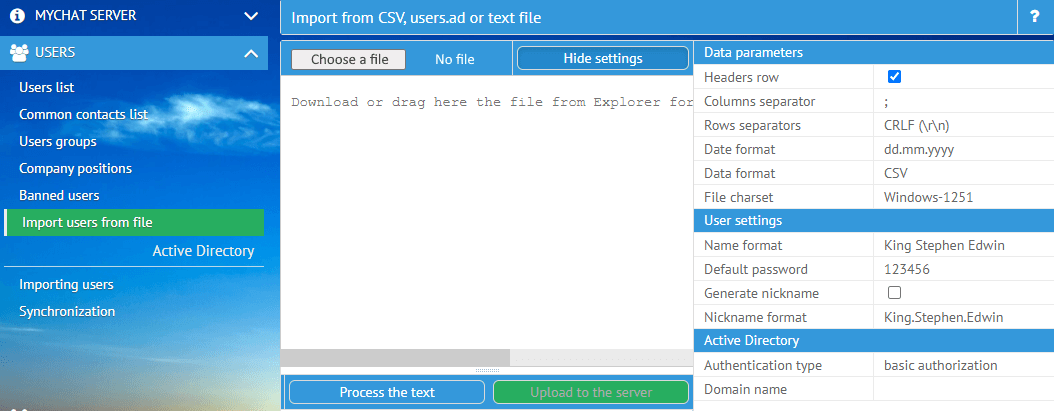Click the Choose a file button
Screen dimensions: 1054x411
[x=349, y=59]
